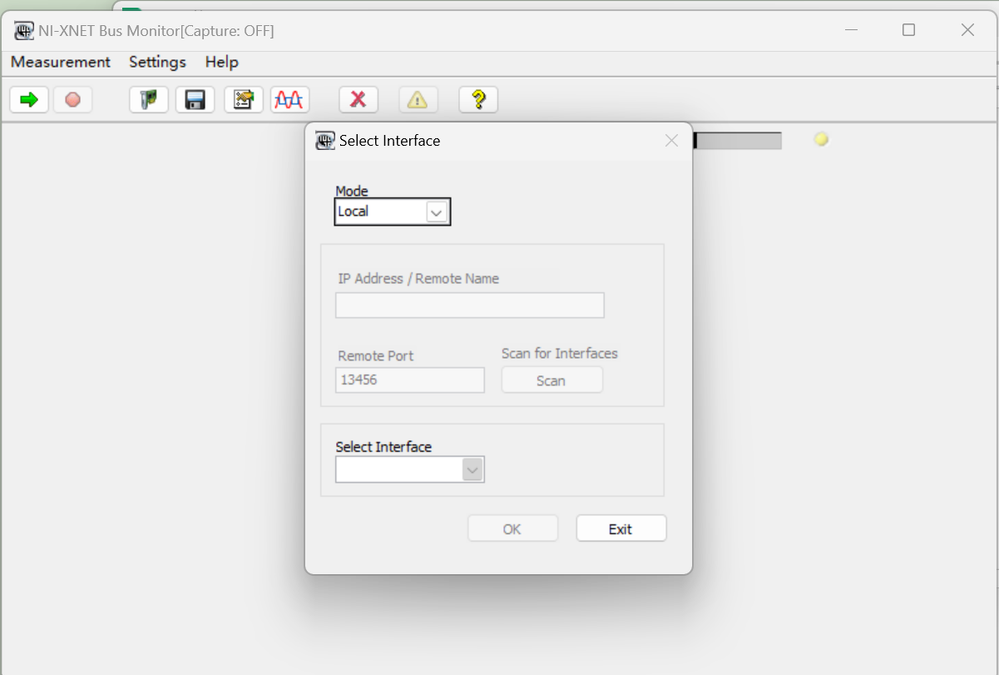Click the yellow status indicator light
This screenshot has width=999, height=675.
click(x=821, y=140)
